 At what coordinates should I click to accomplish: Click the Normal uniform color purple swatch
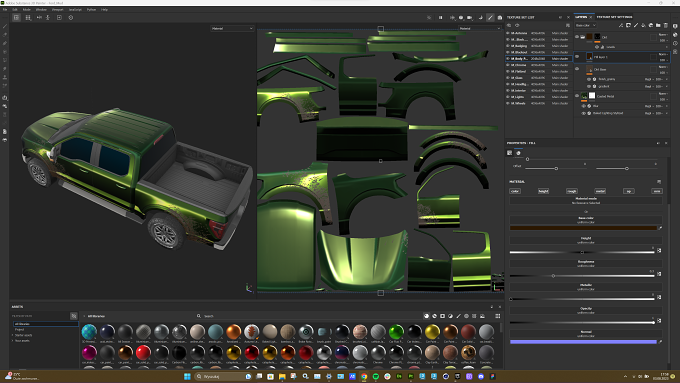[x=583, y=342]
